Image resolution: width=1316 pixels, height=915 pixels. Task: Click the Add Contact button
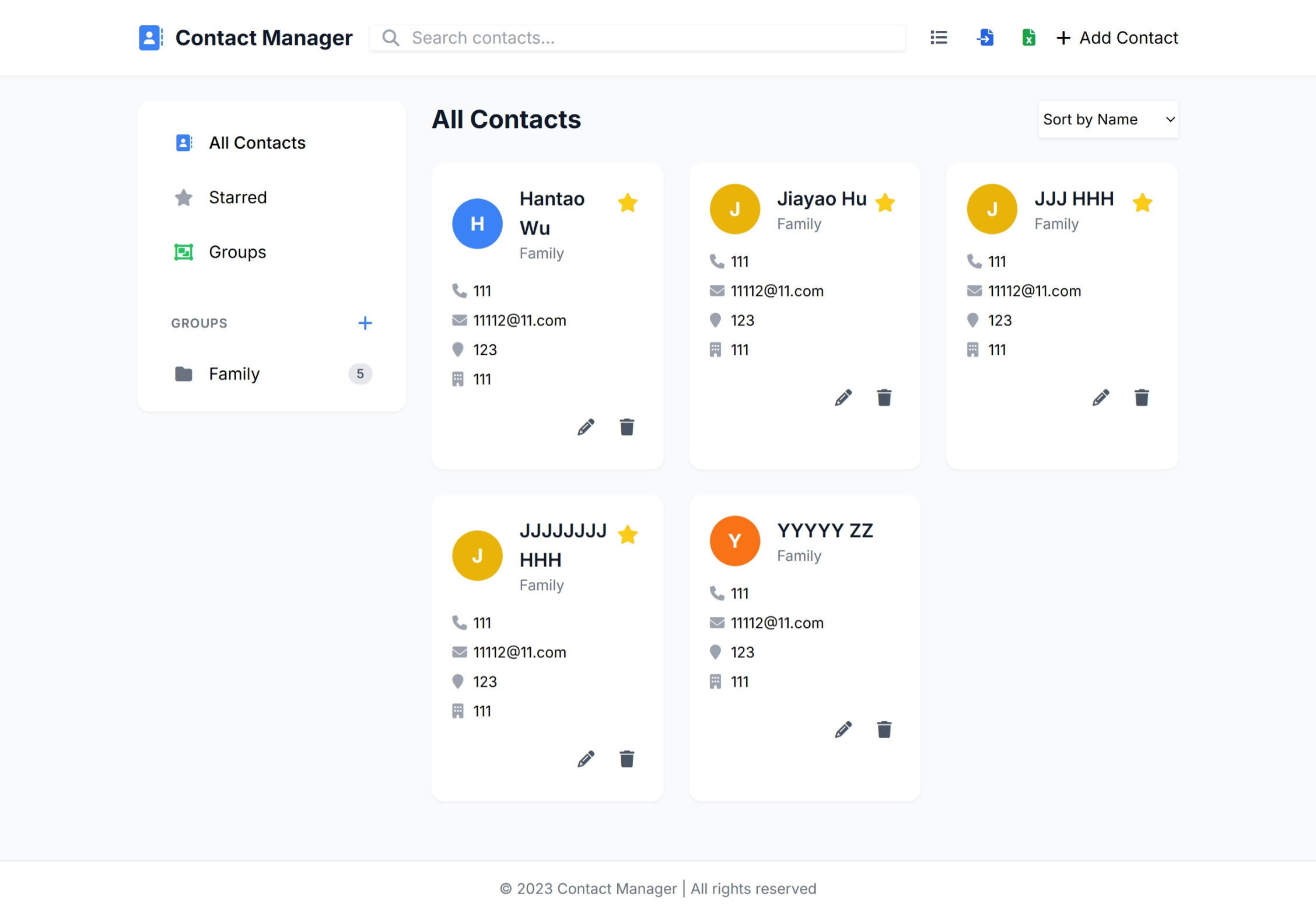click(1117, 38)
